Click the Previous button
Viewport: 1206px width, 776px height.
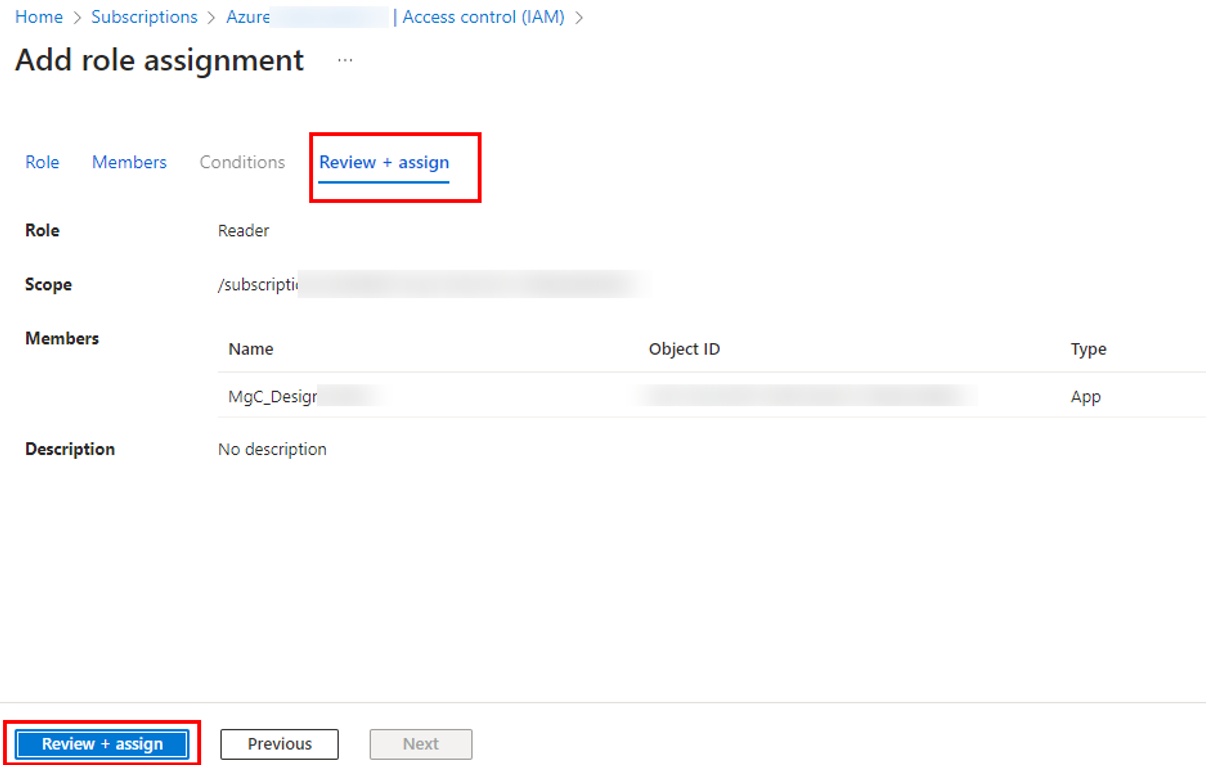[280, 744]
